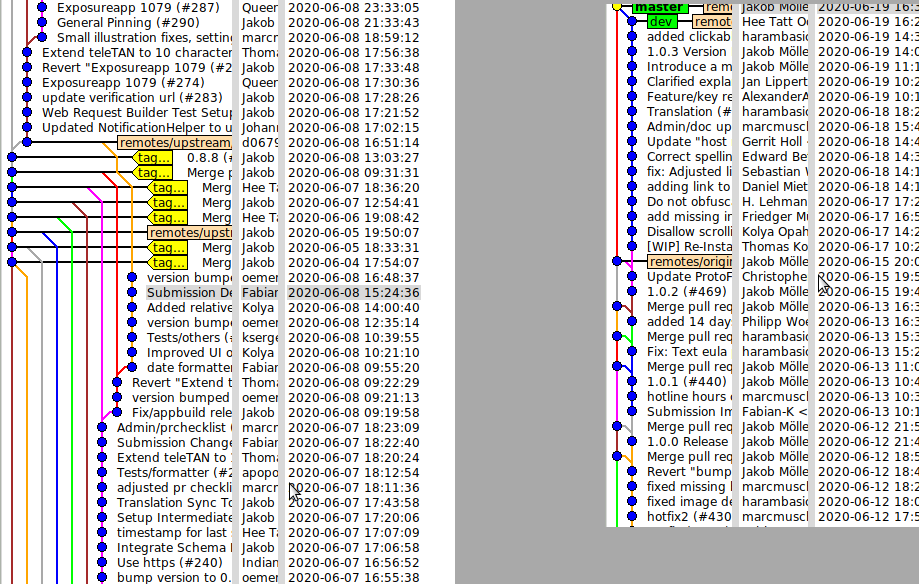Select commit 'update verification url (#283)'

click(x=132, y=97)
